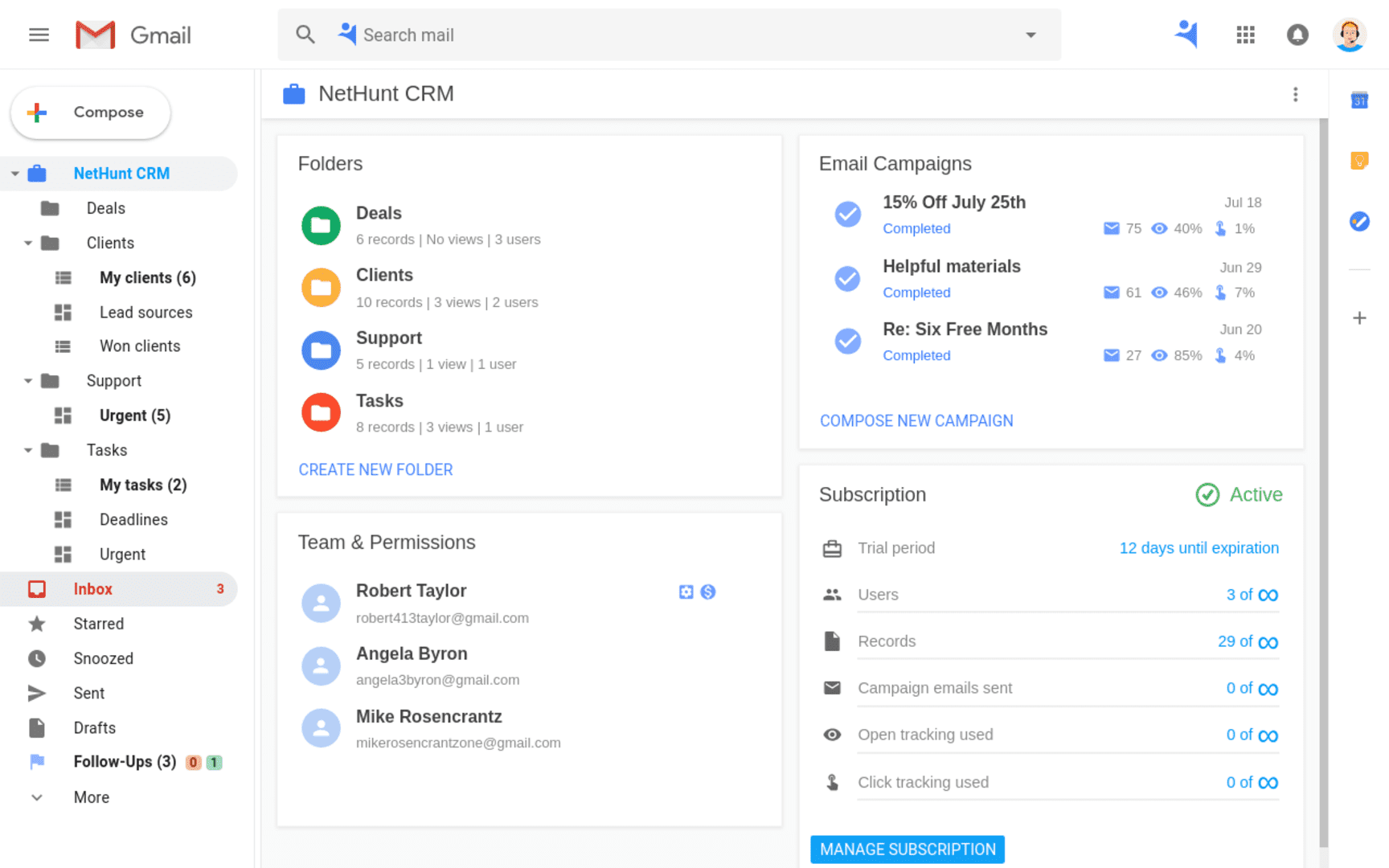Click the Active subscription status check
1389x868 pixels.
(1207, 495)
